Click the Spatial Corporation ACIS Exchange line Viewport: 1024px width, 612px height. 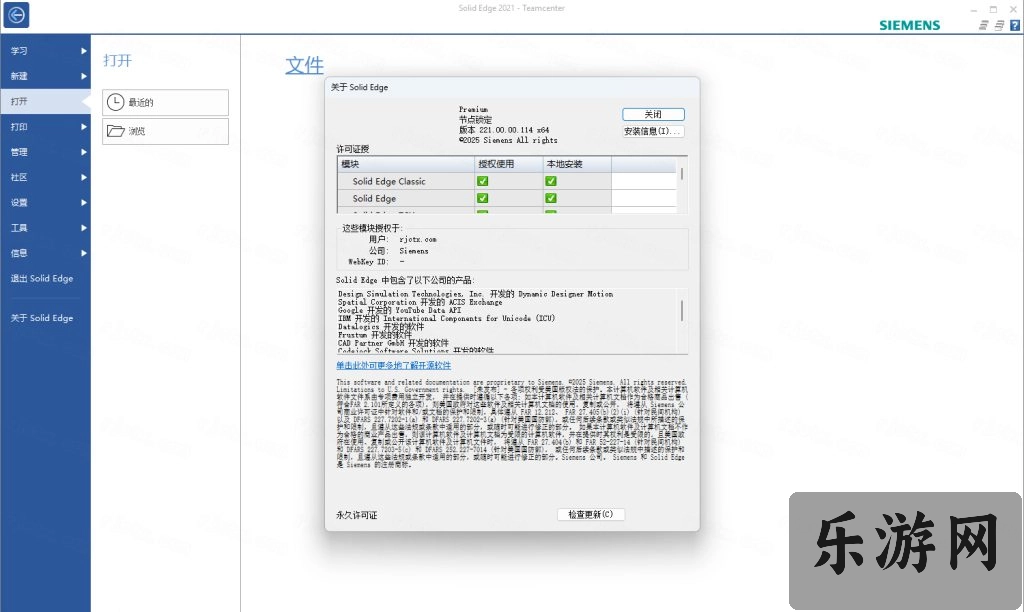pos(420,302)
